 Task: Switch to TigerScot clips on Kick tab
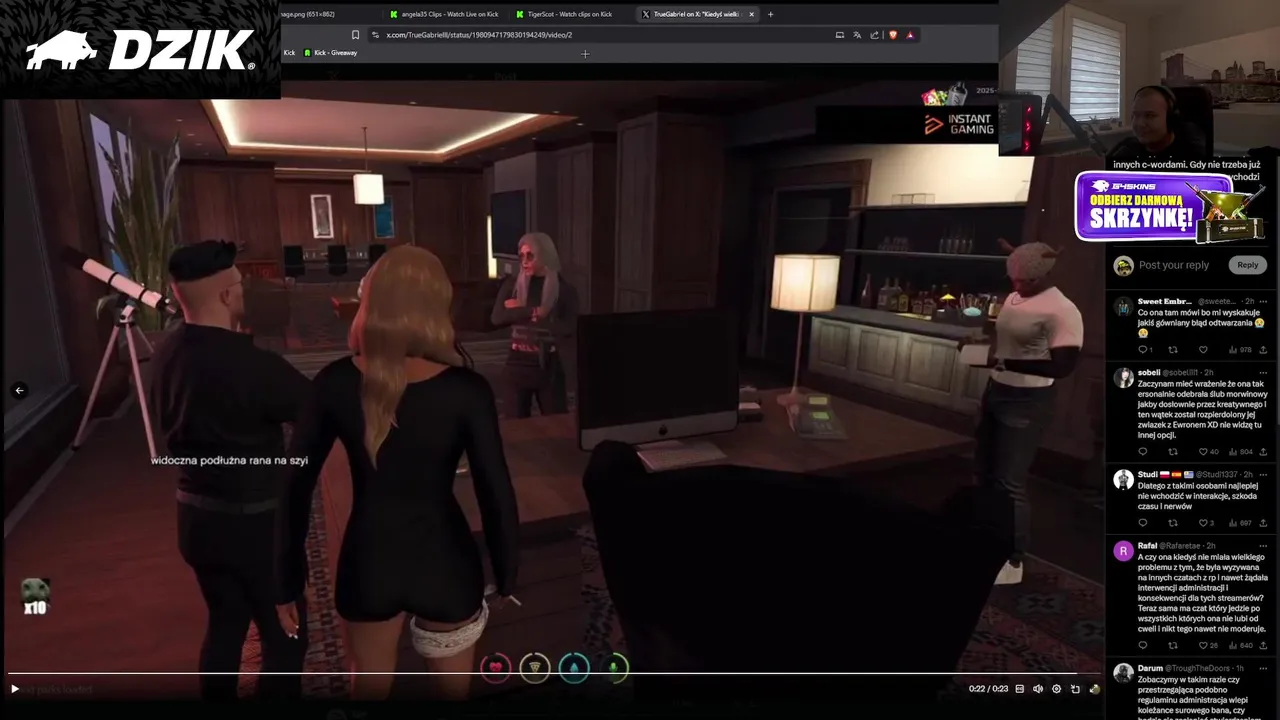tap(563, 14)
